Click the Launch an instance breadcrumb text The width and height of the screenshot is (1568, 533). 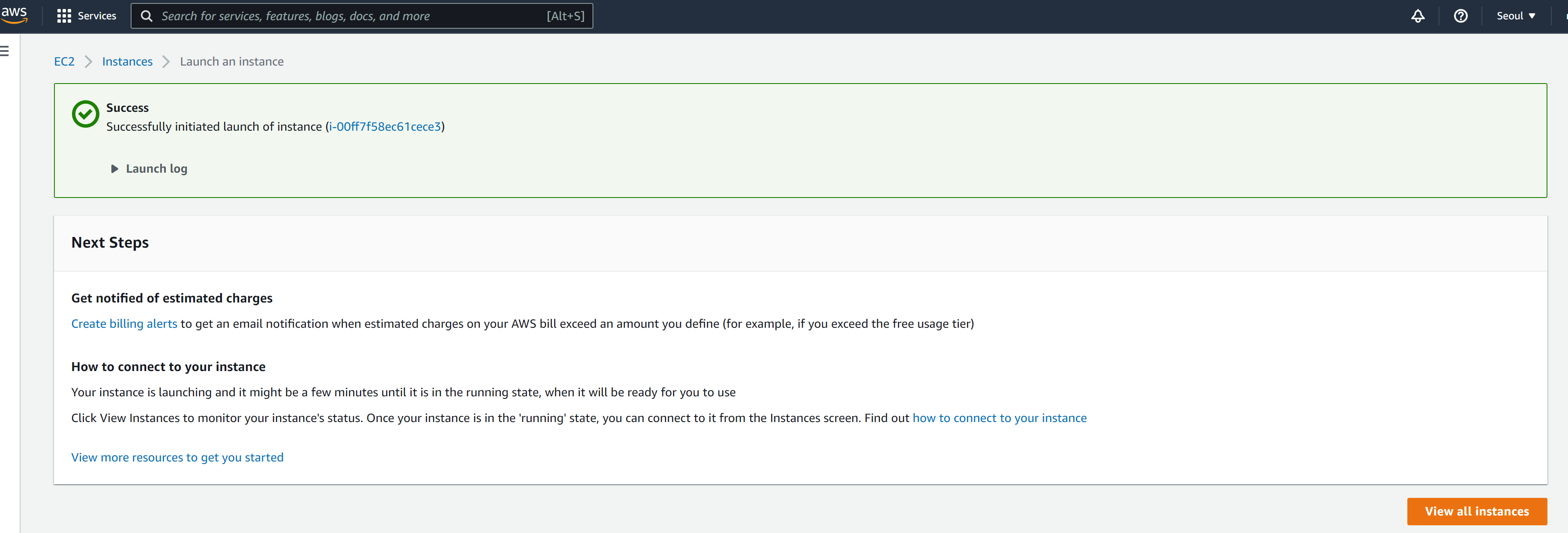tap(232, 61)
